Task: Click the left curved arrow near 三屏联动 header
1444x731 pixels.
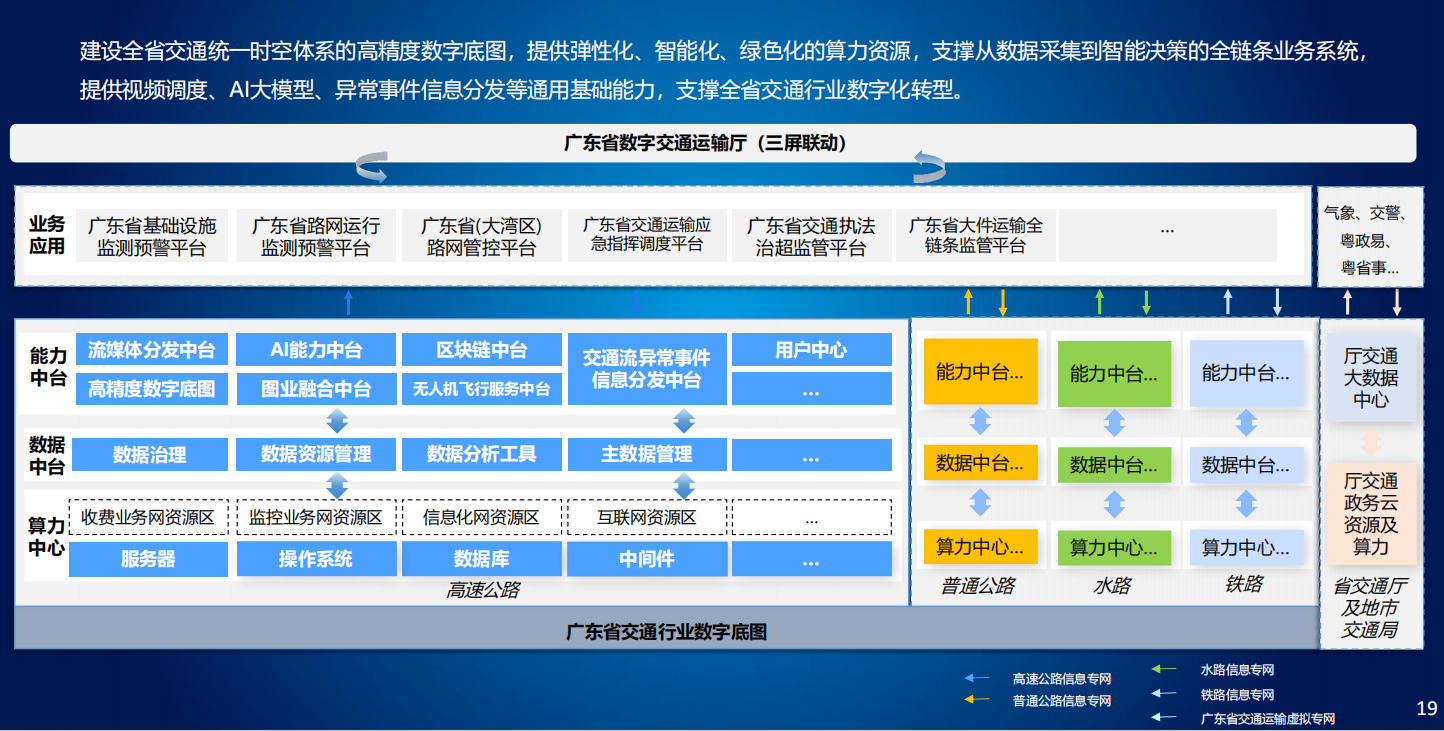Action: 372,165
